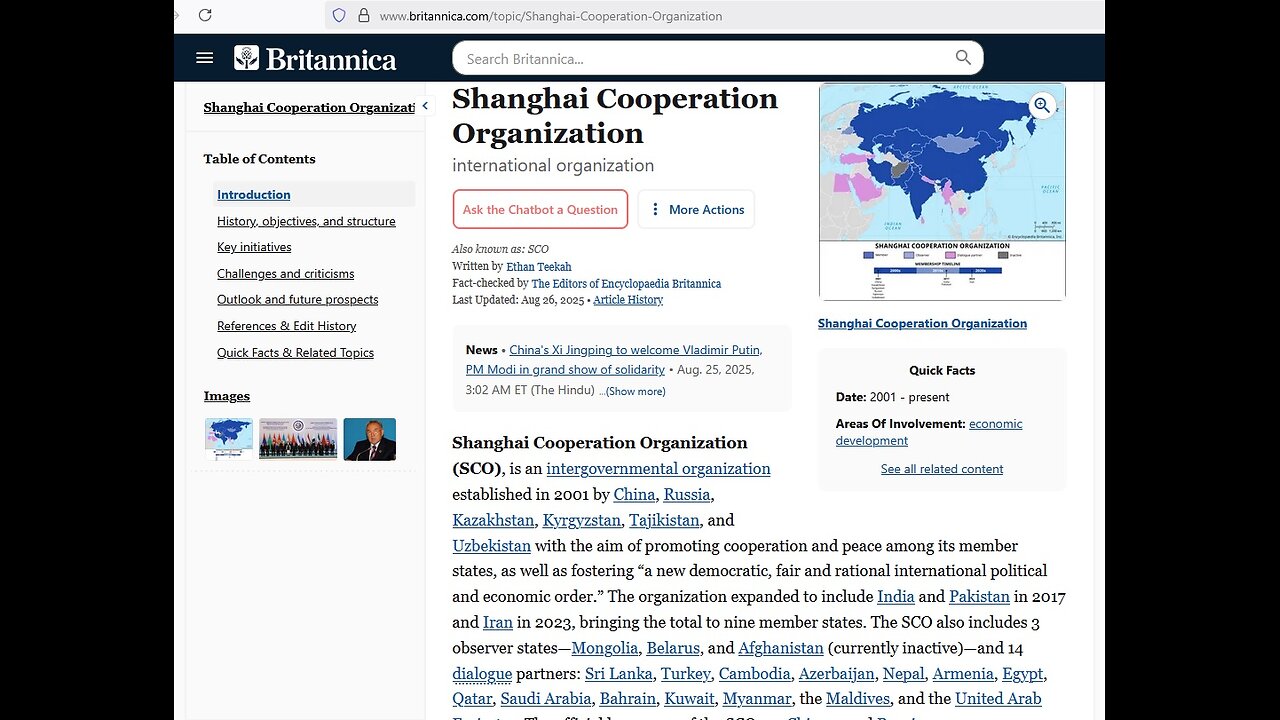
Task: Open the Nepal link
Action: pos(904,674)
